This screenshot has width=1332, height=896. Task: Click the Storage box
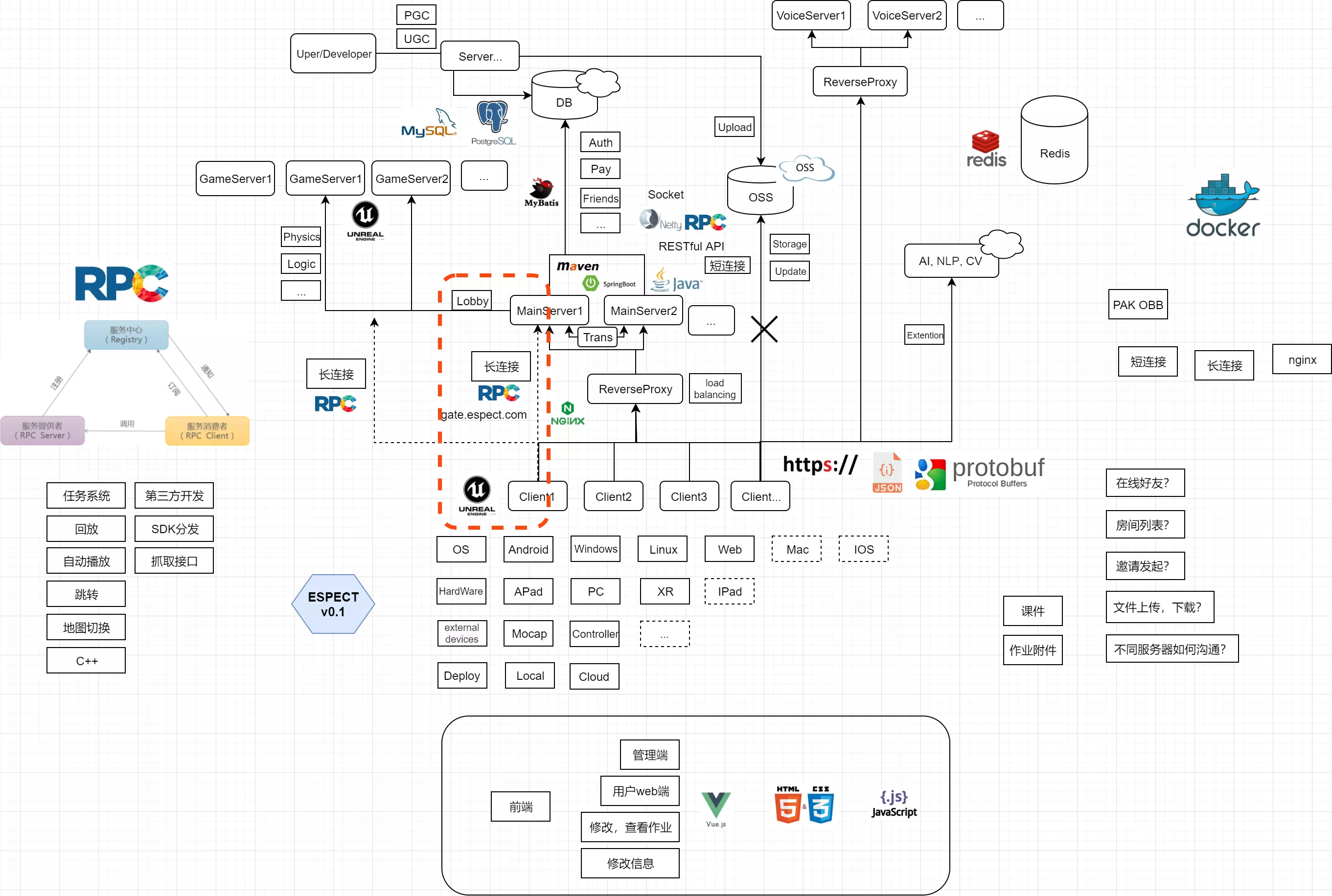point(789,244)
